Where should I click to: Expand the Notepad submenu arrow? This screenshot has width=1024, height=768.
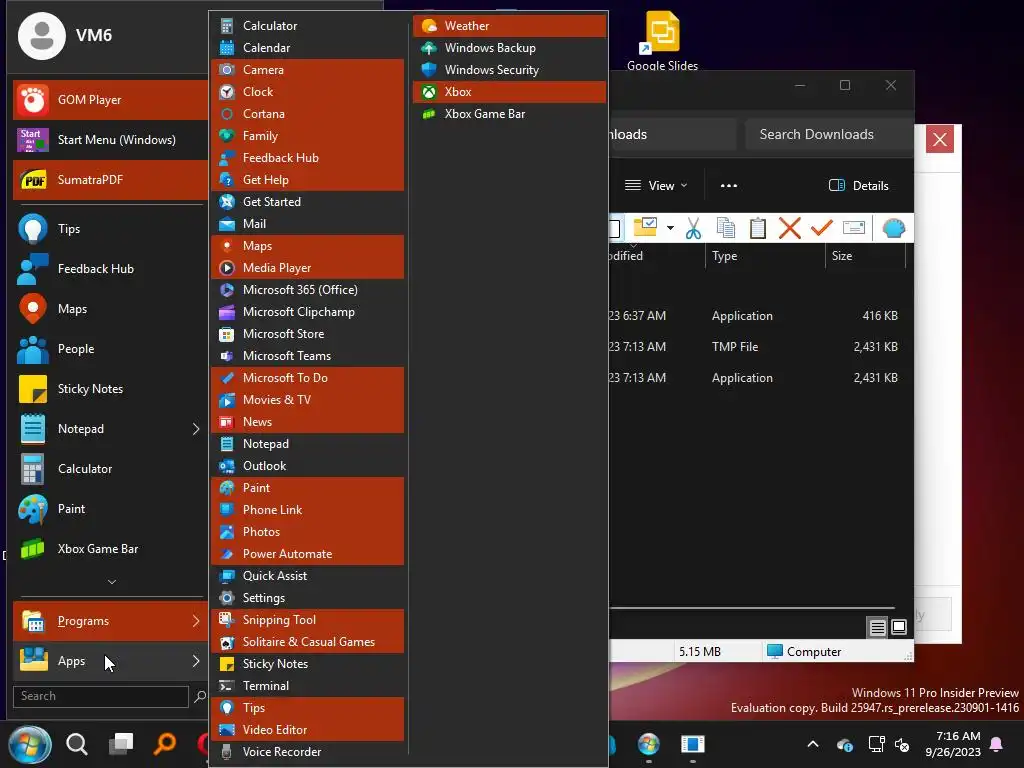point(195,429)
